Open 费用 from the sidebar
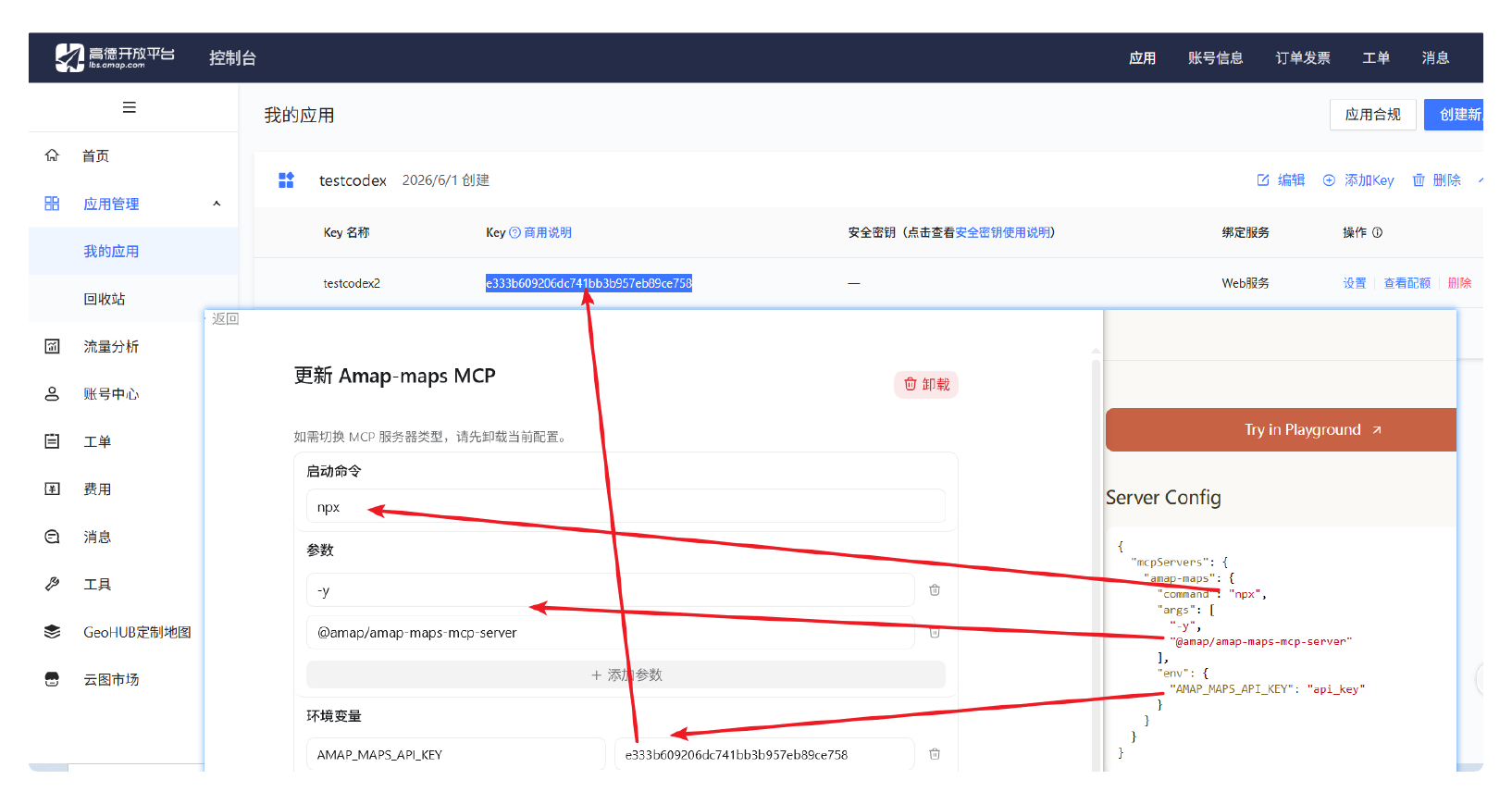Screen dimensions: 1512x792 tap(97, 489)
